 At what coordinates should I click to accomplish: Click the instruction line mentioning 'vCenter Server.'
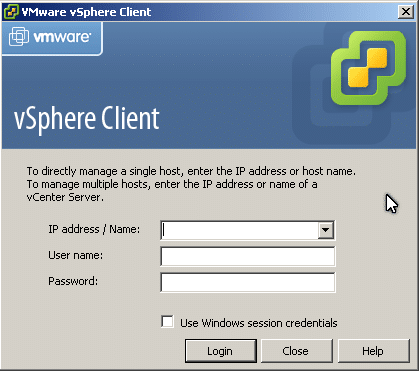65,197
